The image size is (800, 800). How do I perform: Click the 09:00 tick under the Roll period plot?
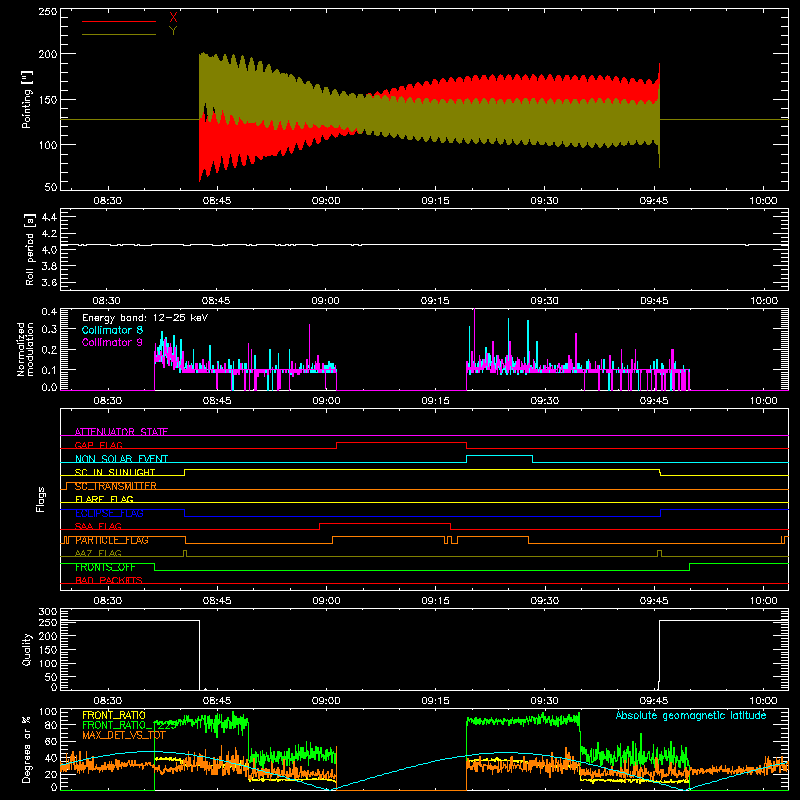[326, 301]
